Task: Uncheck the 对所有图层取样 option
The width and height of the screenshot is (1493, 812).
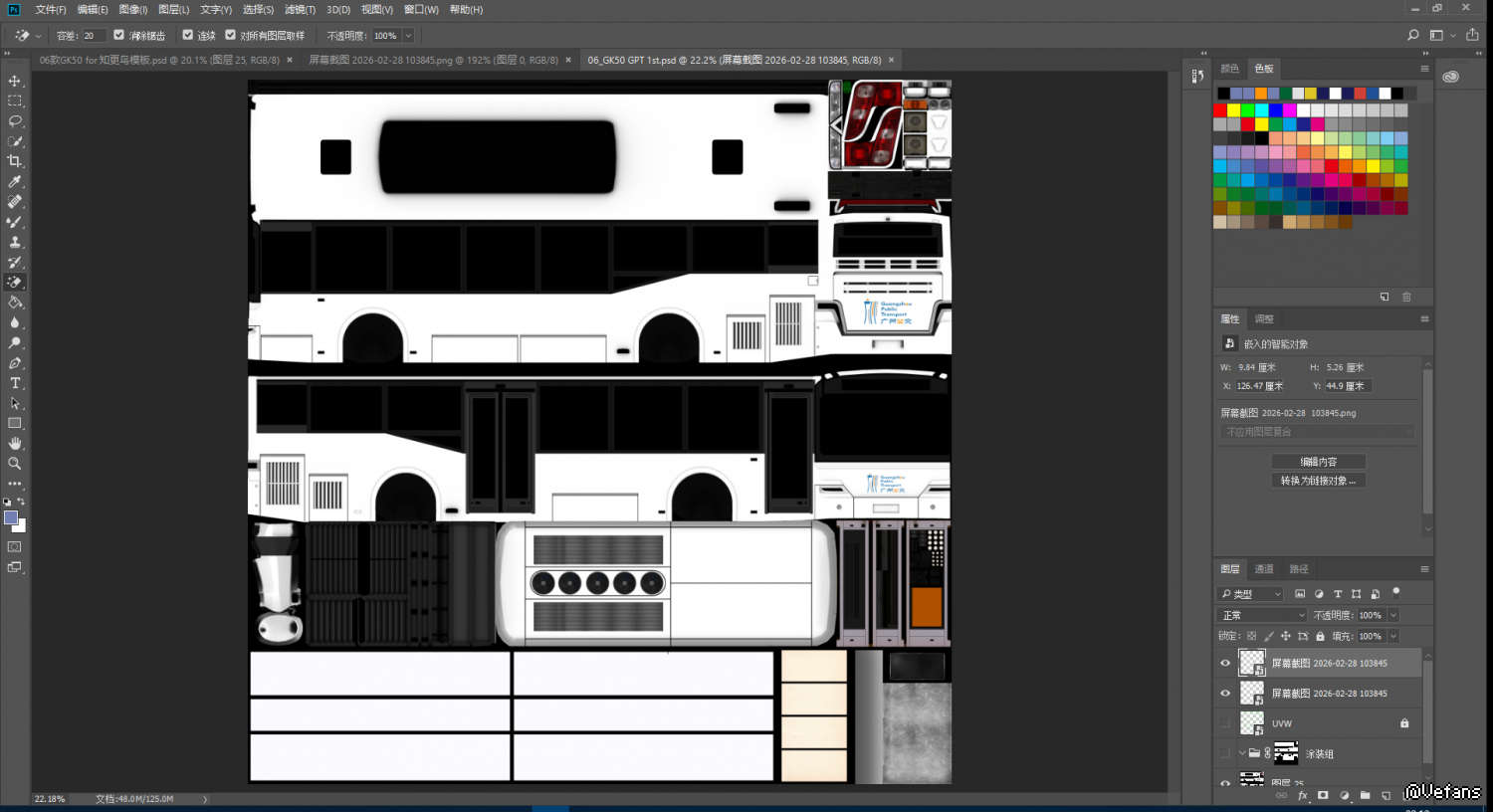Action: point(231,35)
